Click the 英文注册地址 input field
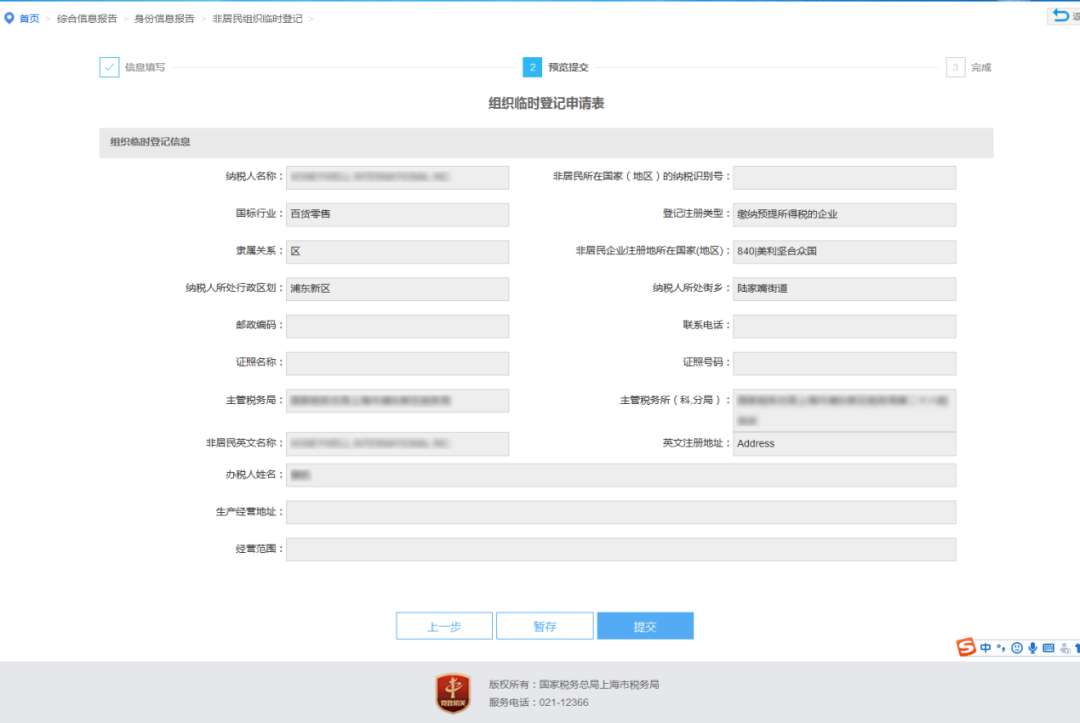 pos(845,443)
